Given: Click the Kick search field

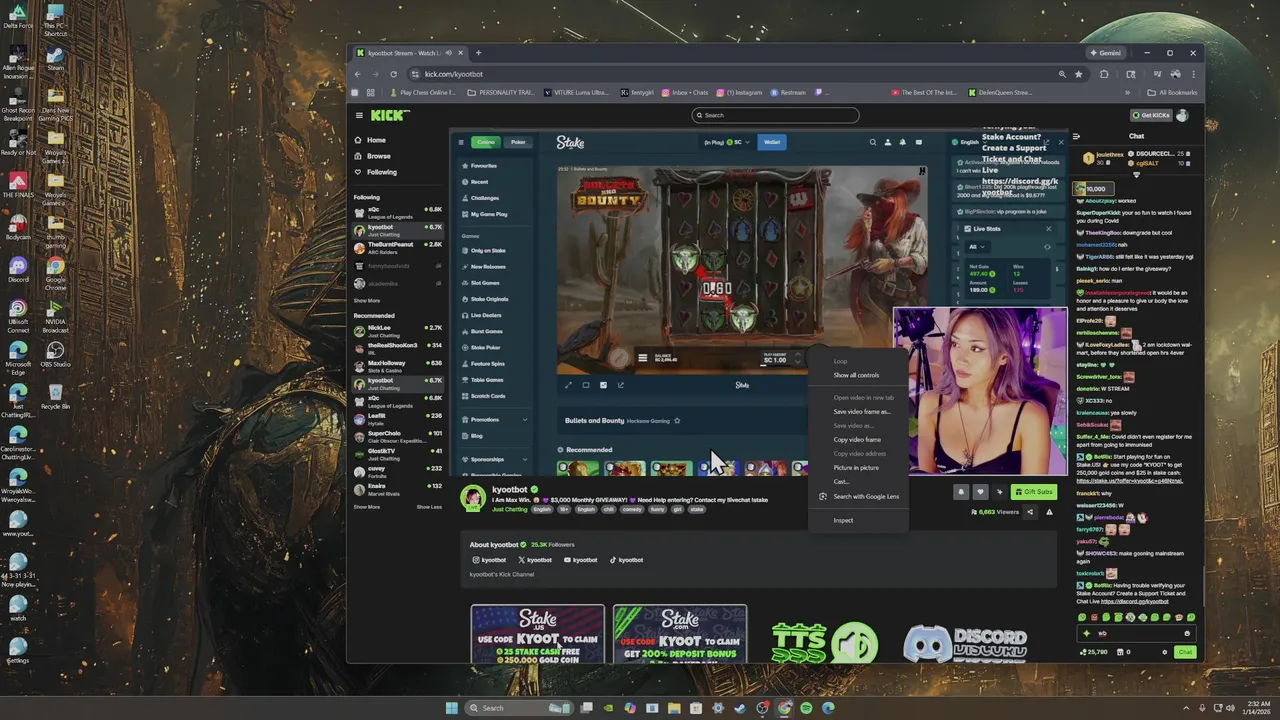Looking at the screenshot, I should point(776,115).
